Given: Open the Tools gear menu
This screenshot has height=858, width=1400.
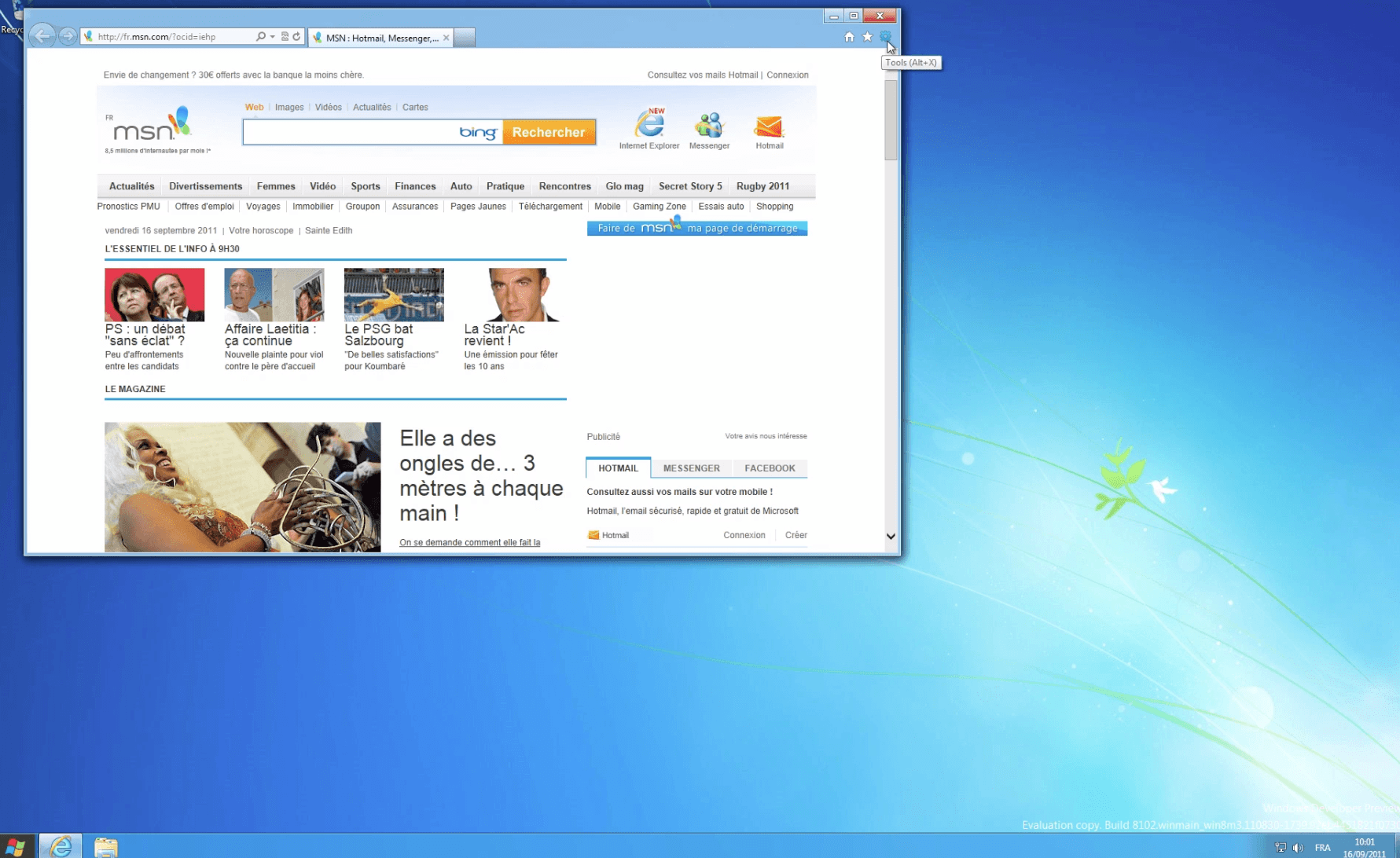Looking at the screenshot, I should coord(885,37).
